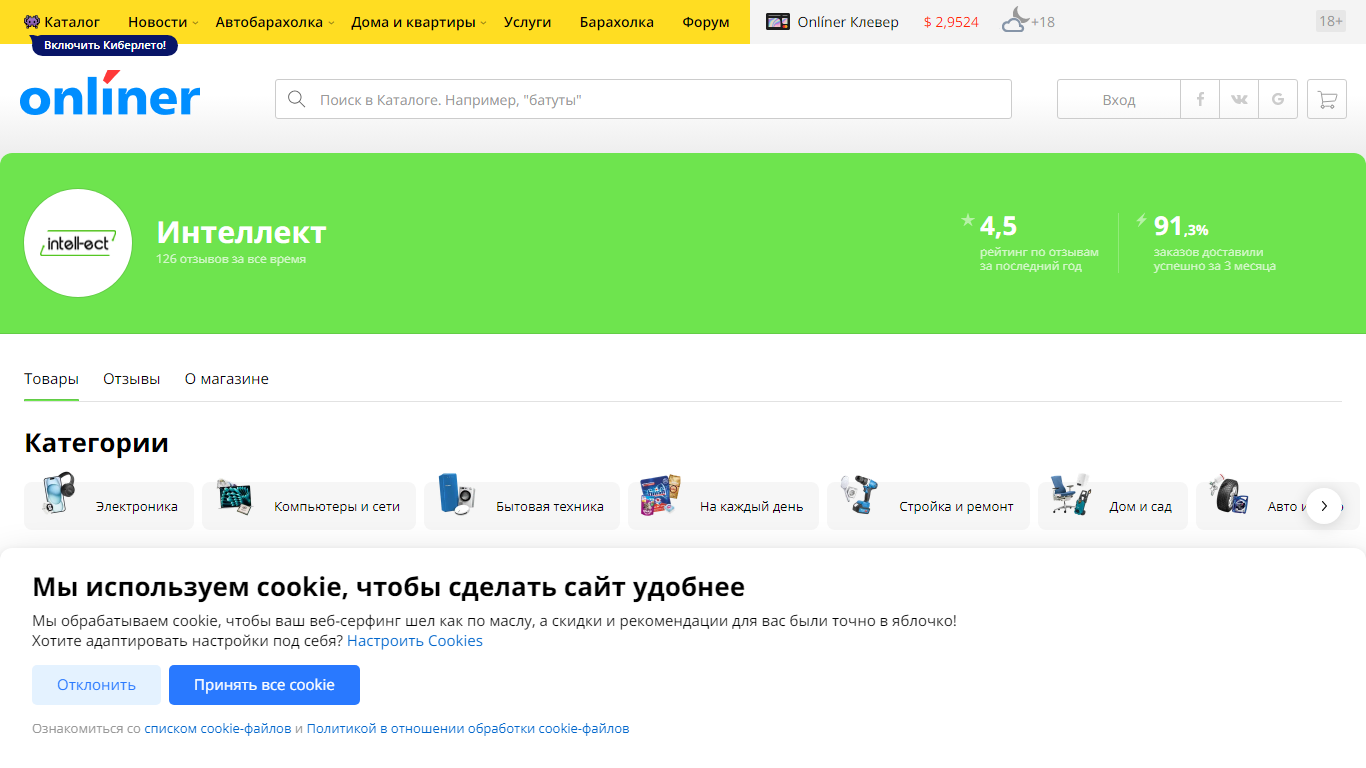Open the Электроника category
Screen dimensions: 1366x768
(109, 506)
